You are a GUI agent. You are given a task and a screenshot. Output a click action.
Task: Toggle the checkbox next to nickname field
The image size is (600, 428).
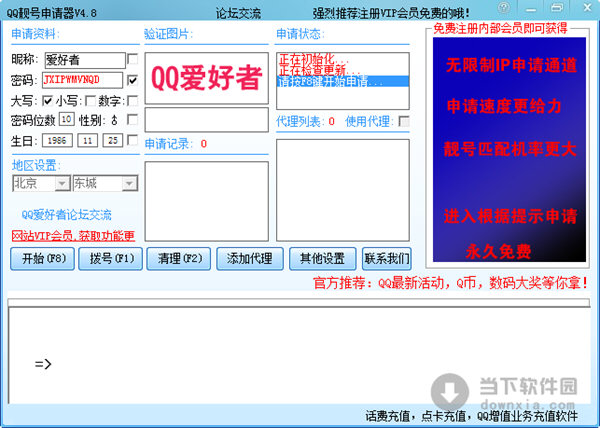pos(132,59)
